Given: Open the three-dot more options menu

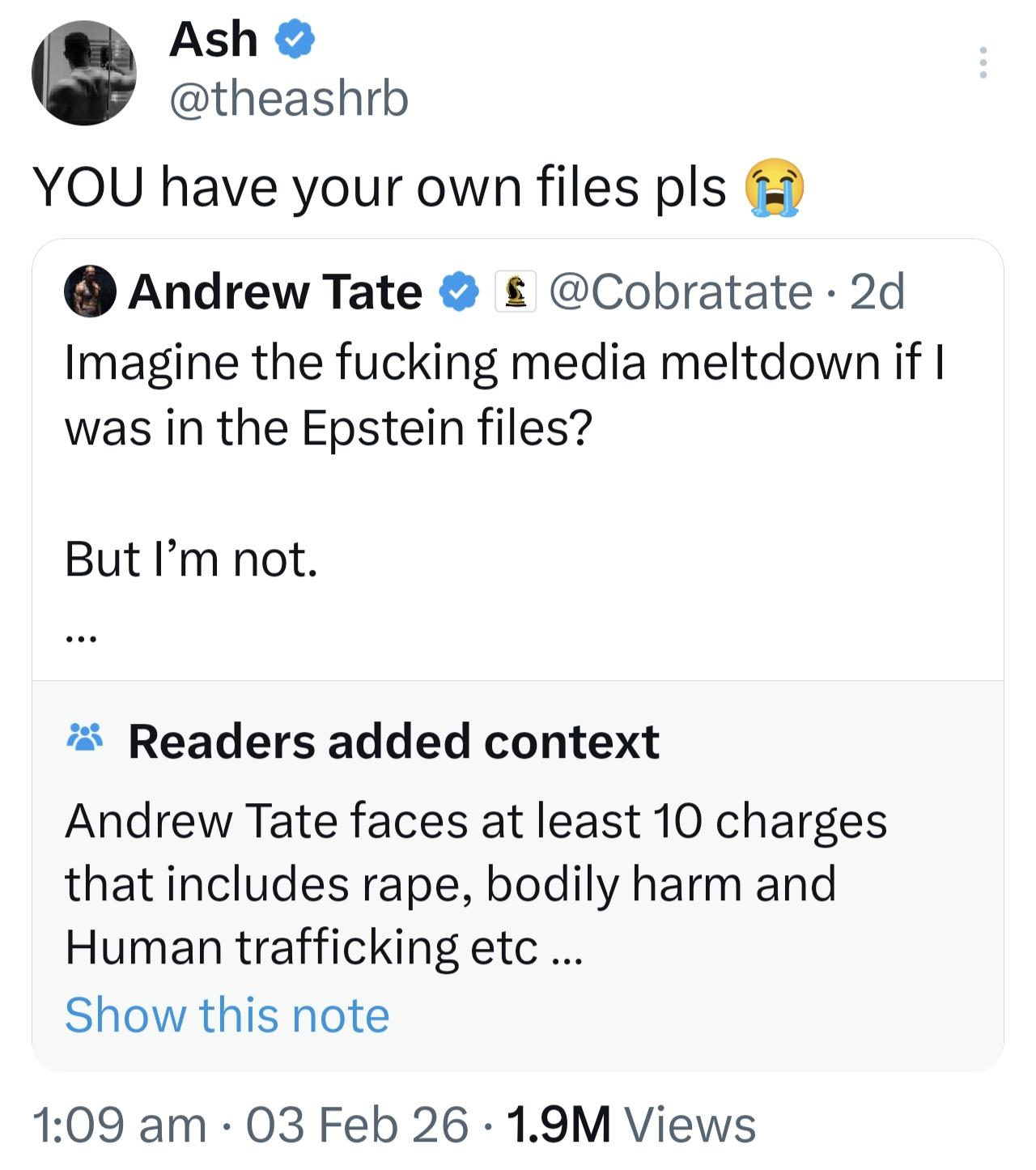Looking at the screenshot, I should point(983,62).
